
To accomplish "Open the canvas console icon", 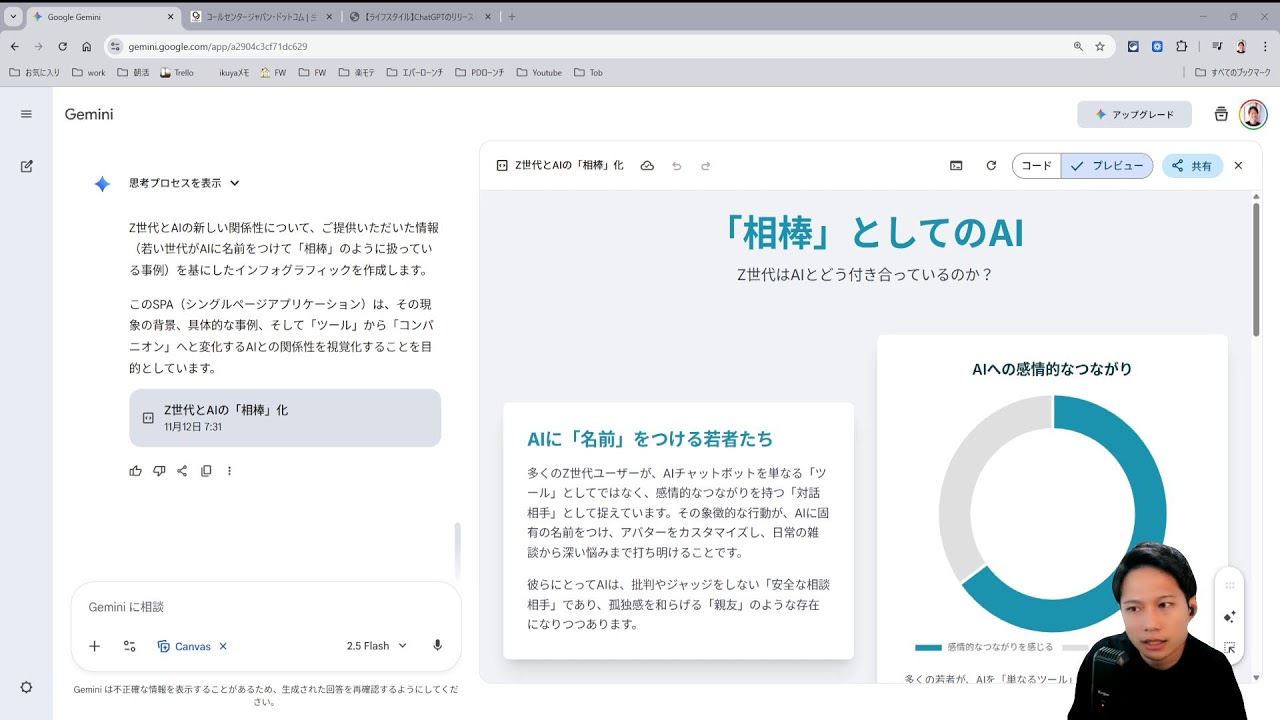I will tap(956, 166).
